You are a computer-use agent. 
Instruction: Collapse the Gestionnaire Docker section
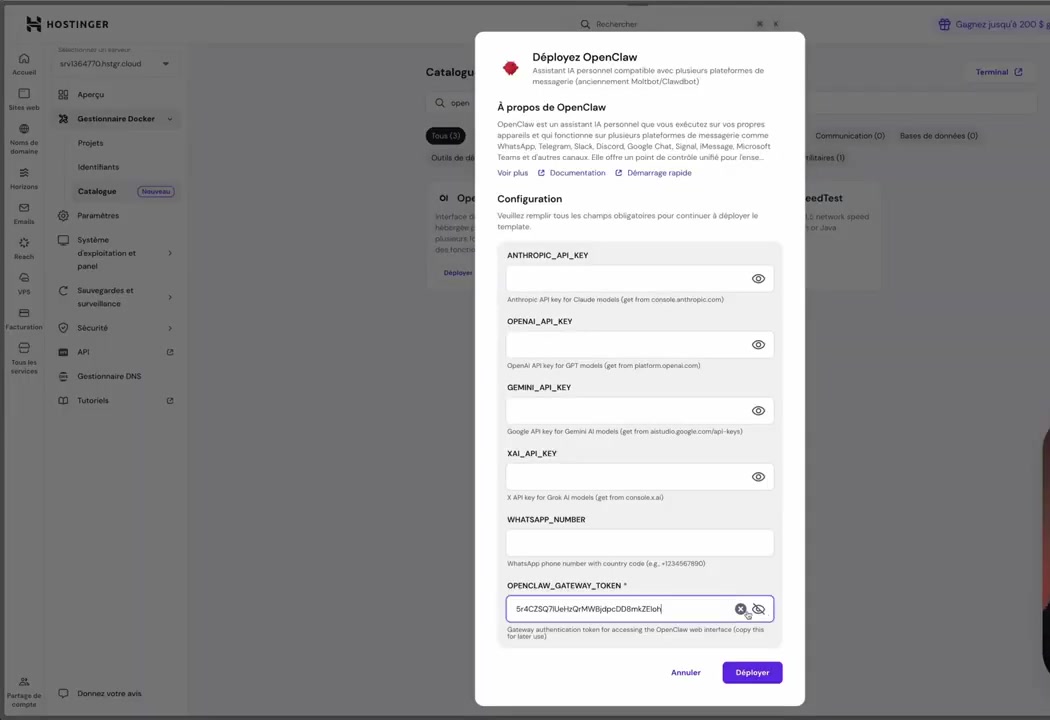click(169, 118)
